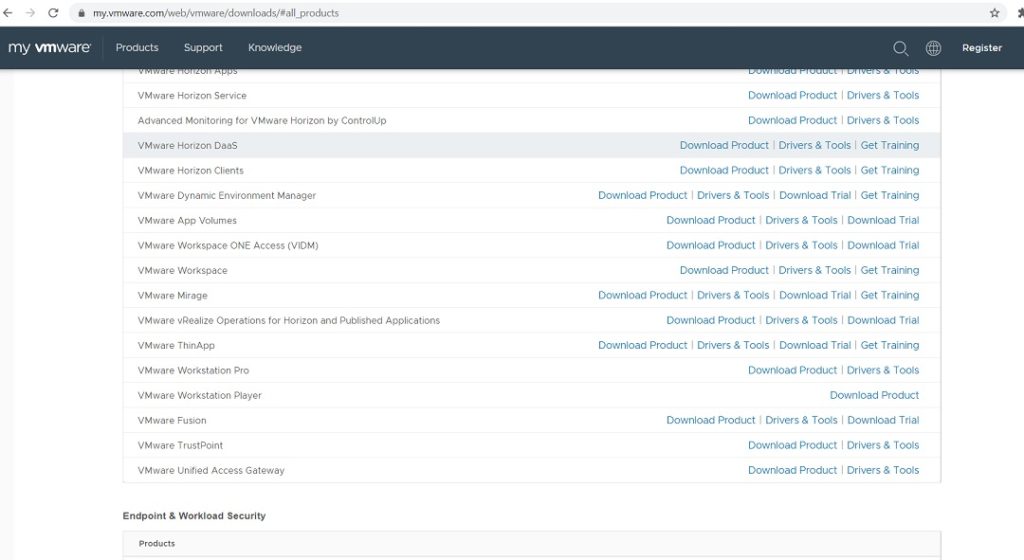Screen dimensions: 1024x560
Task: Download Product for VMware Horizon Clients
Action: pos(724,170)
